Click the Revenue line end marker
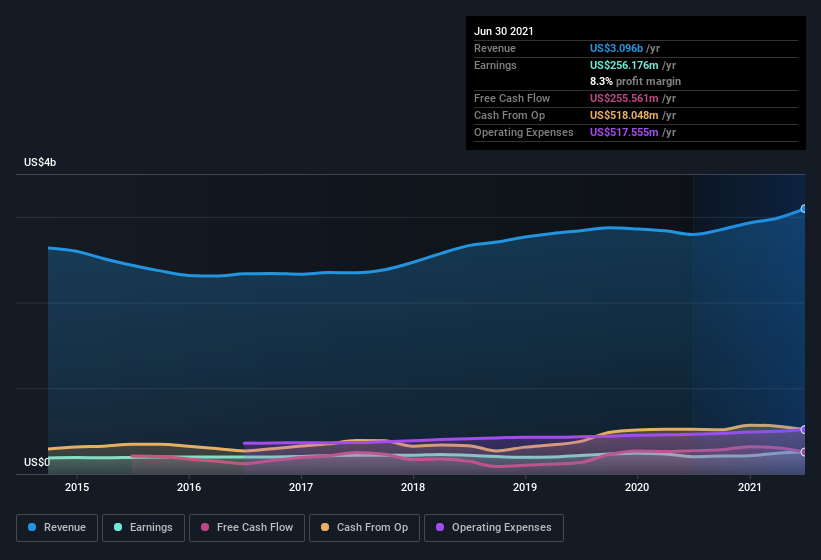The width and height of the screenshot is (821, 560). (x=804, y=209)
